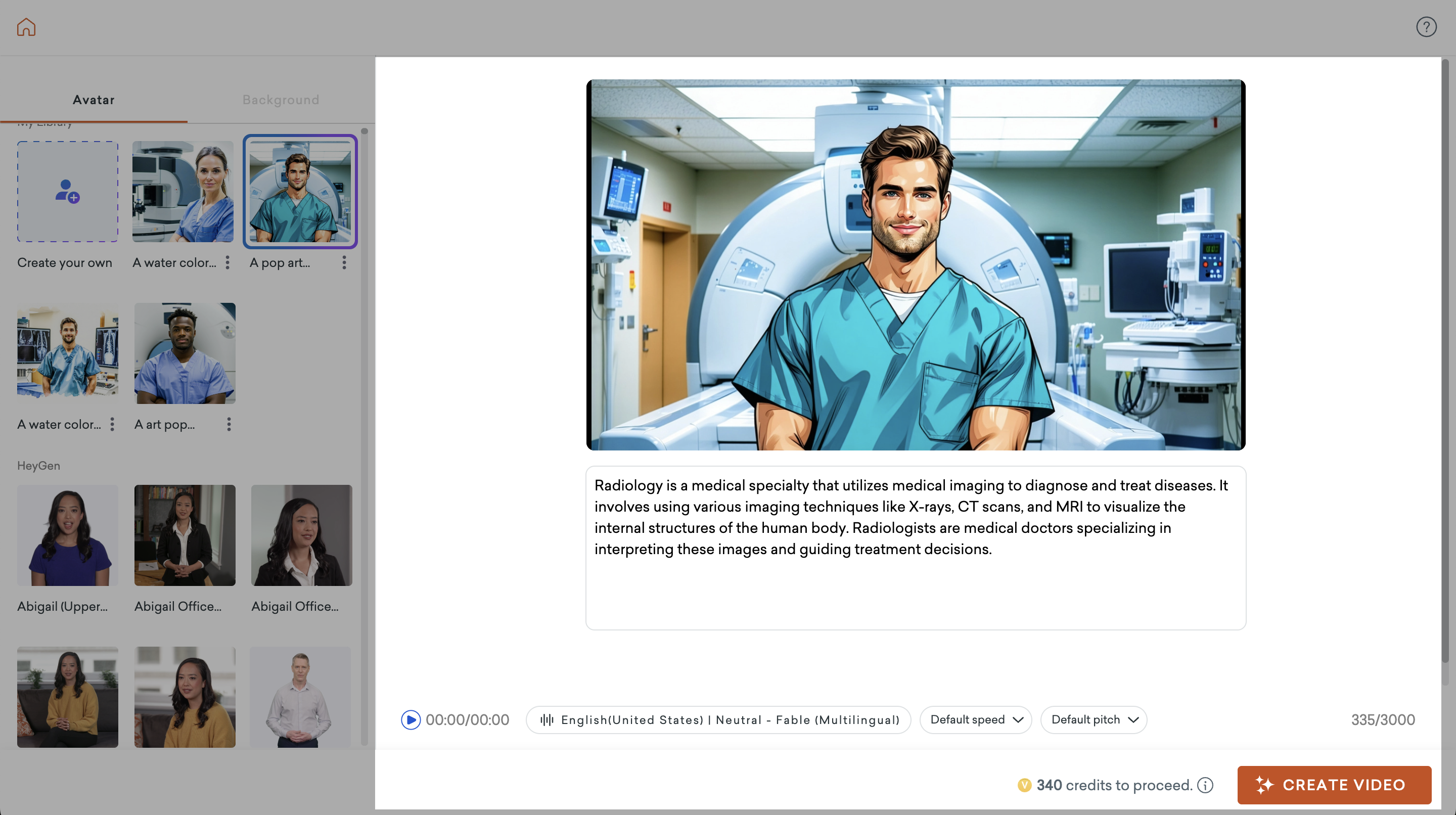Click the credits info icon
This screenshot has width=1456, height=815.
(1205, 785)
